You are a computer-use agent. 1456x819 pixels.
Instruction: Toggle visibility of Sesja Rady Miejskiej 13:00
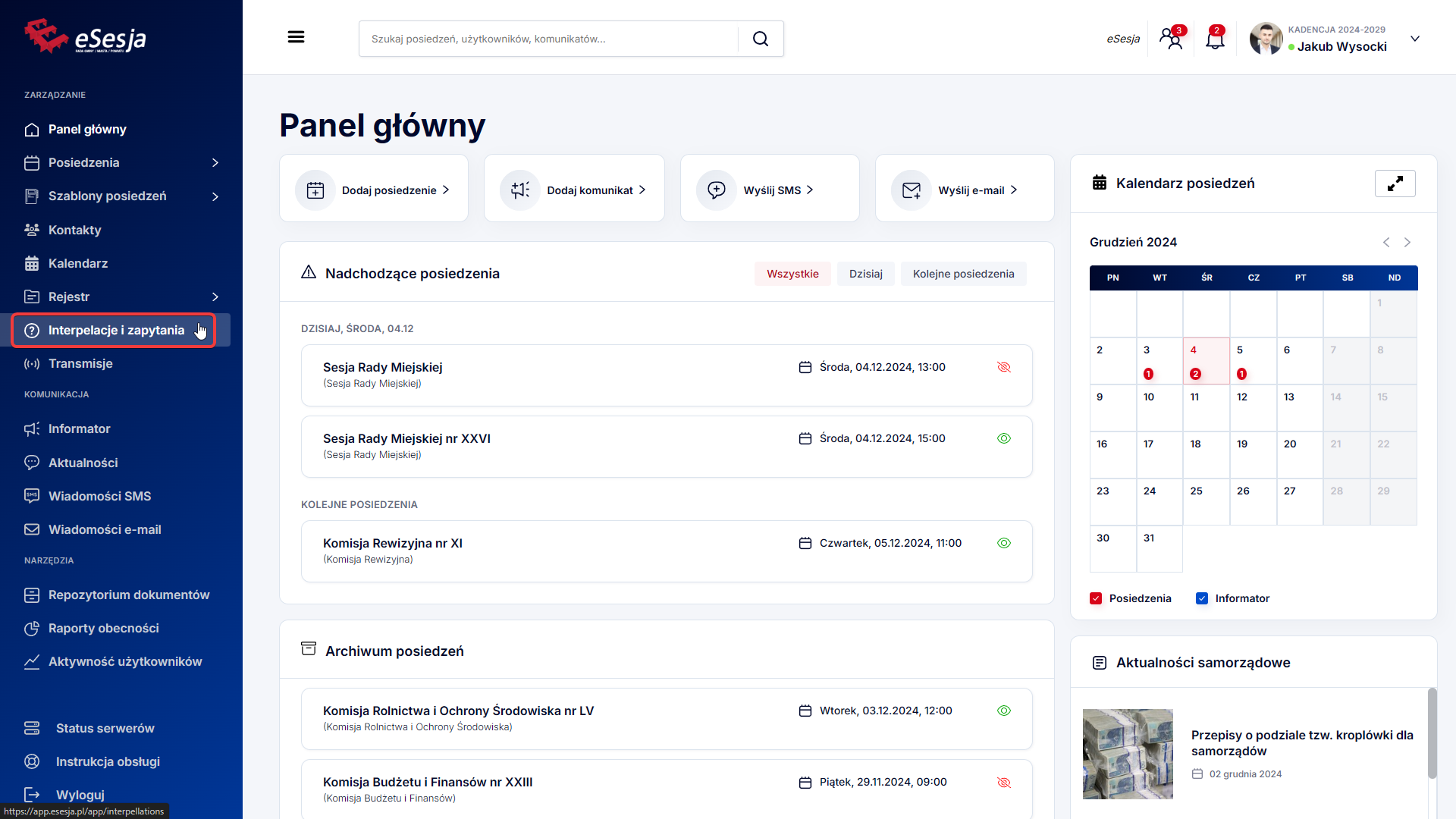pyautogui.click(x=1004, y=367)
